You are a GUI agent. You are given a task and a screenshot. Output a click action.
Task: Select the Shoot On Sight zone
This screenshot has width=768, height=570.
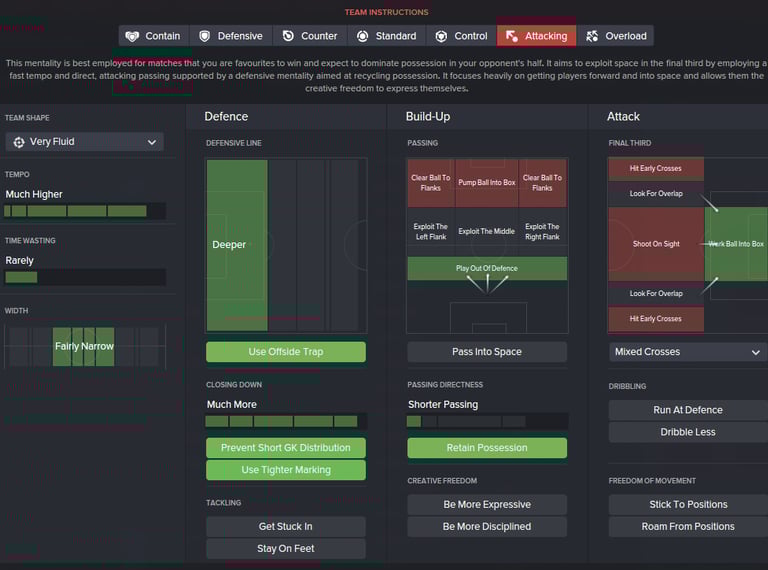click(x=656, y=244)
